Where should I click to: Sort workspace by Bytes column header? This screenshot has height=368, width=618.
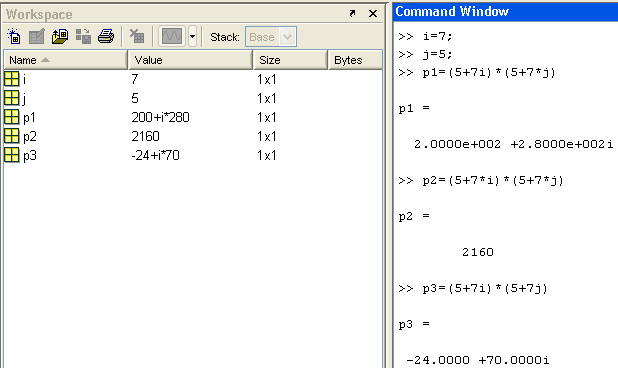point(355,60)
